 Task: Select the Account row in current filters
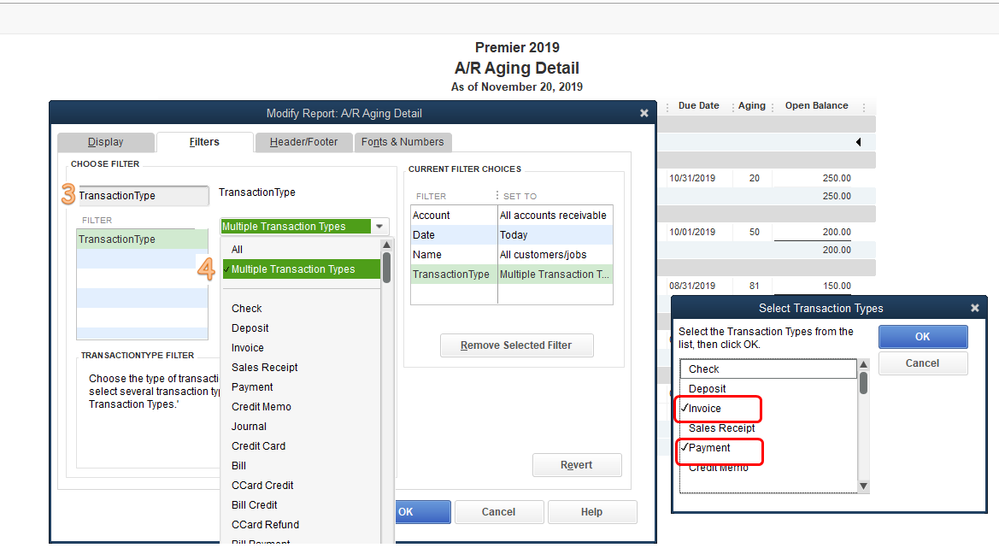pyautogui.click(x=512, y=215)
